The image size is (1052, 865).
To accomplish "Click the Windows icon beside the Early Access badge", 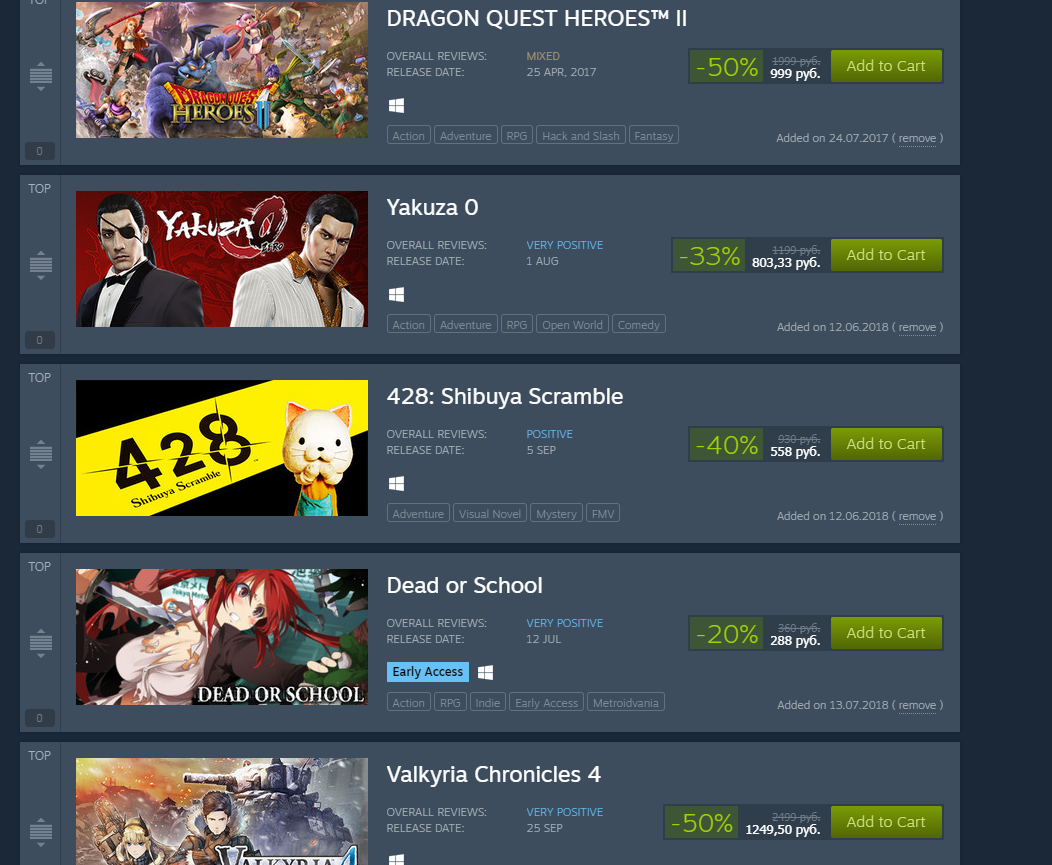I will point(486,672).
